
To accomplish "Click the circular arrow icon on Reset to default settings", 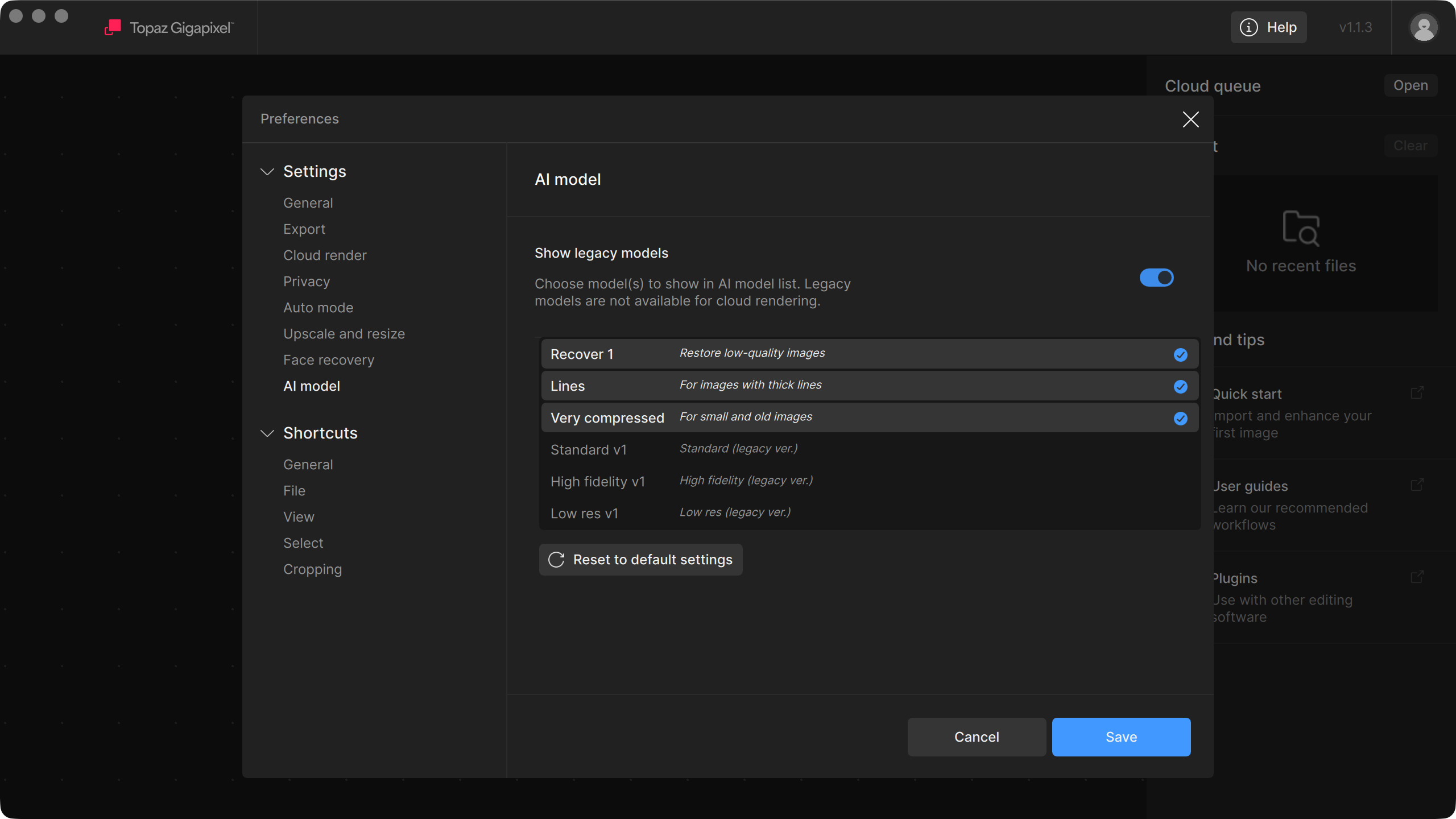I will 556,560.
